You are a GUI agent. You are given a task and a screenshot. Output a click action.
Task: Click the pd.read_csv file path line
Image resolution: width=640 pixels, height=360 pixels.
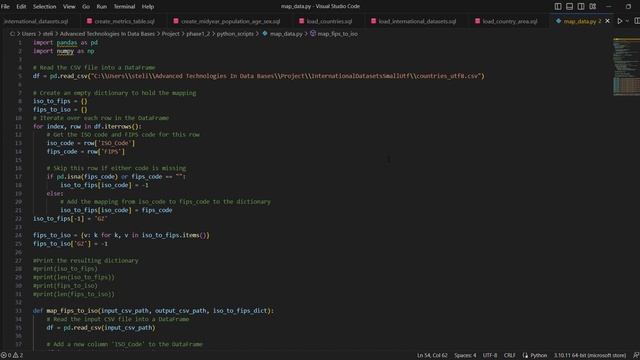tap(258, 76)
